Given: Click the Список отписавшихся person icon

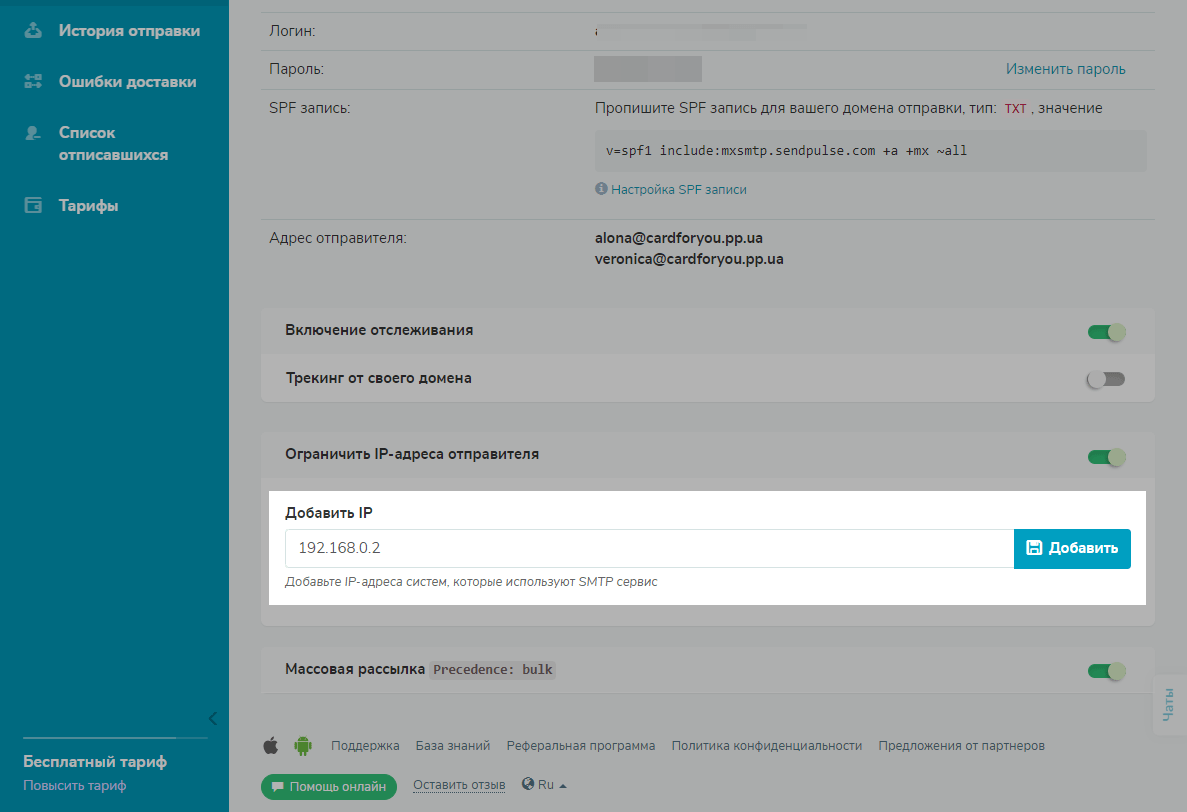Looking at the screenshot, I should (33, 133).
